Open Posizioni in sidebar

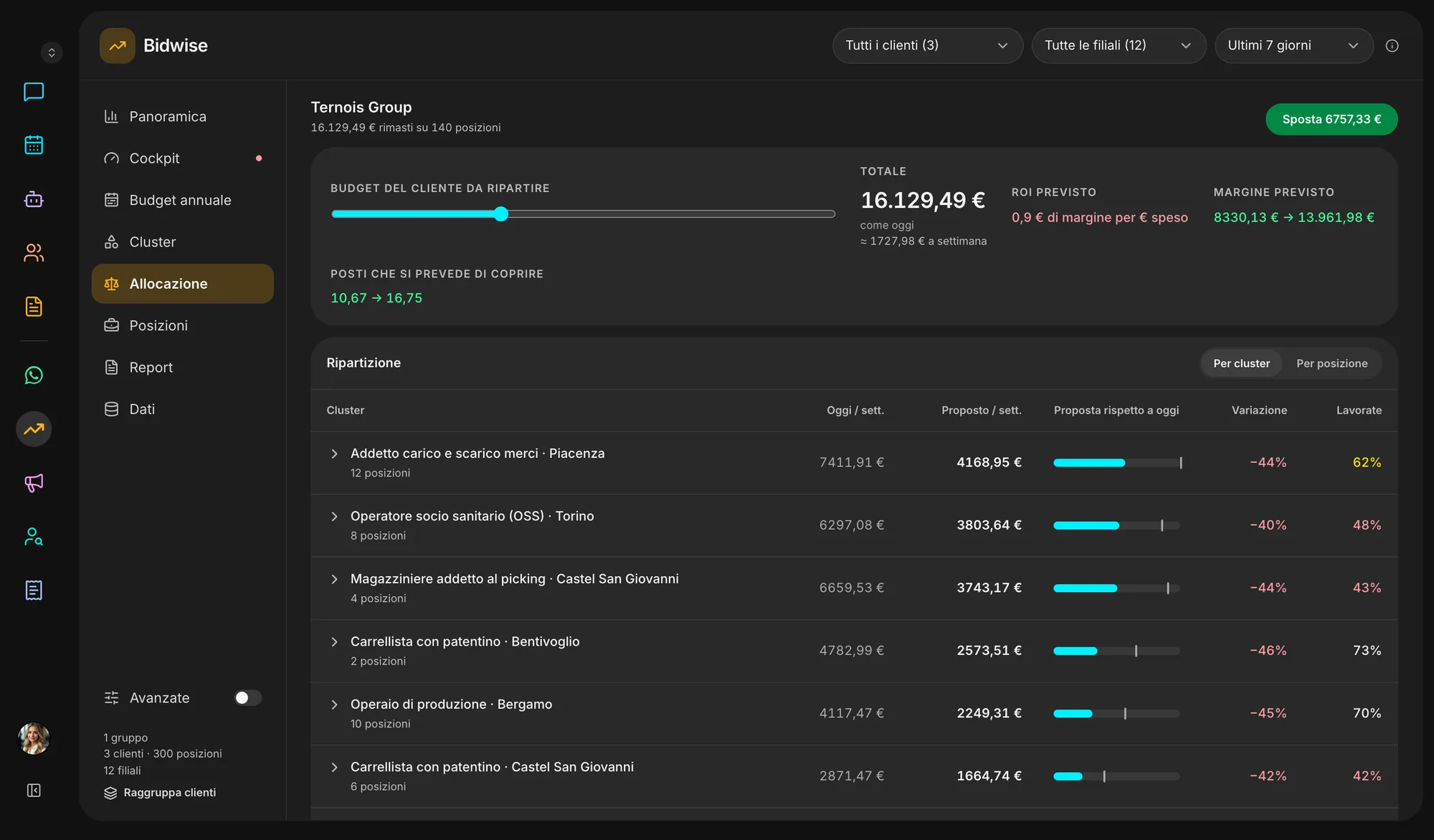click(182, 325)
